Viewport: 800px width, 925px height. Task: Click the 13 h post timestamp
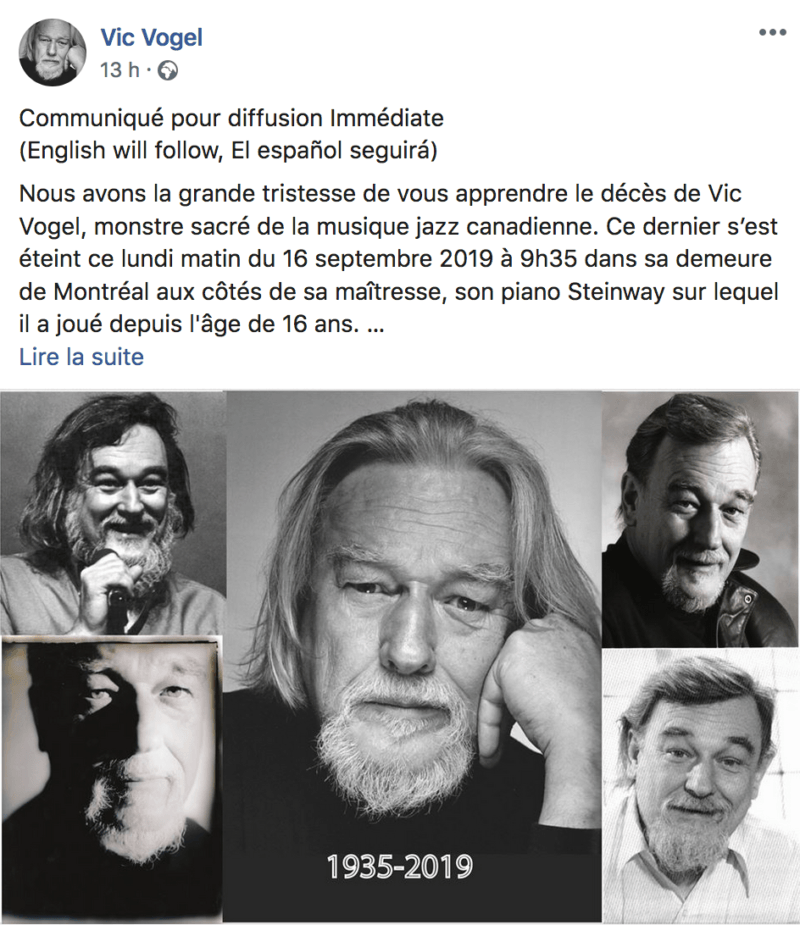pos(120,70)
